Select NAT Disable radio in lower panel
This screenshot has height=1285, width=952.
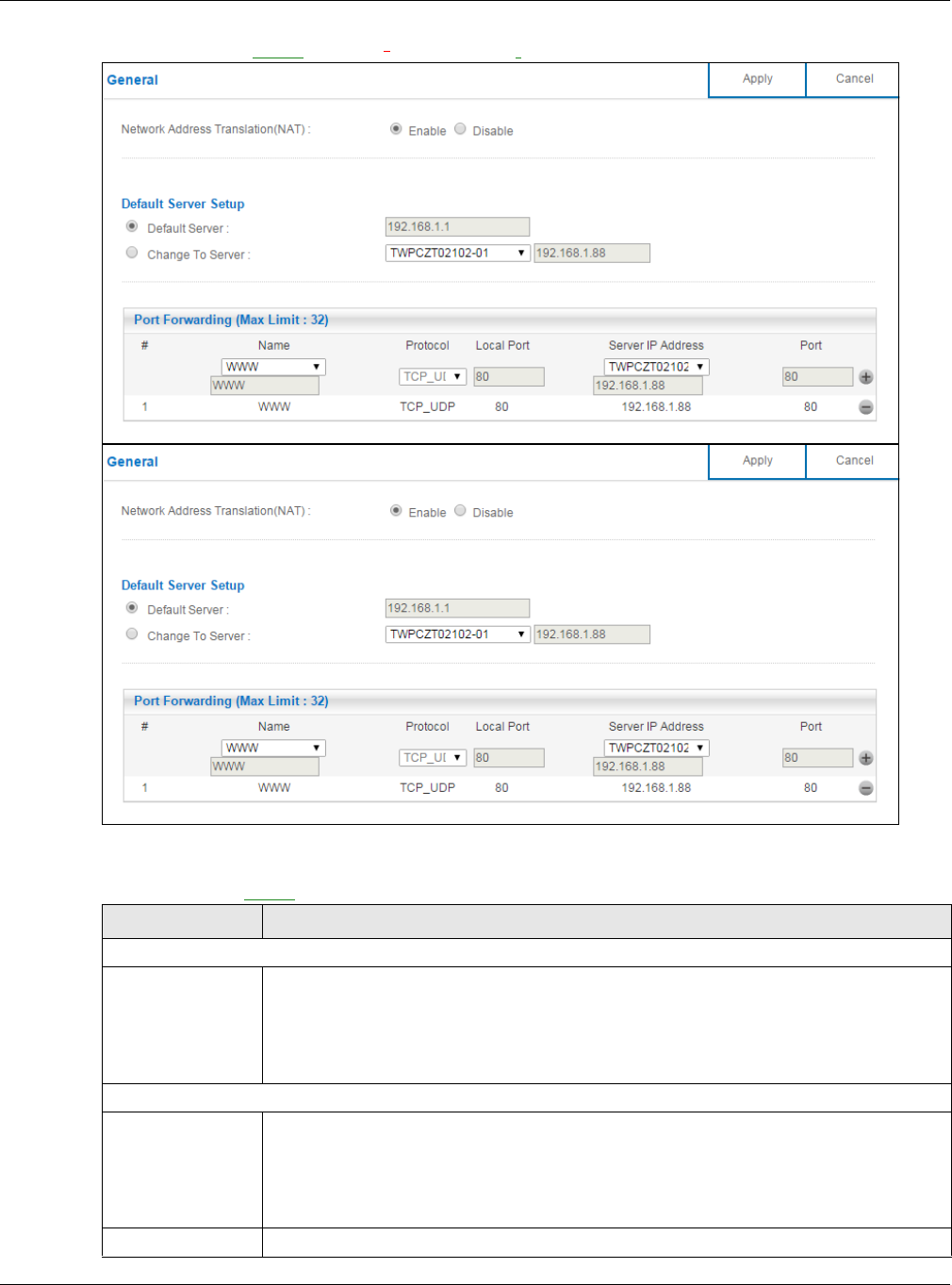point(460,511)
